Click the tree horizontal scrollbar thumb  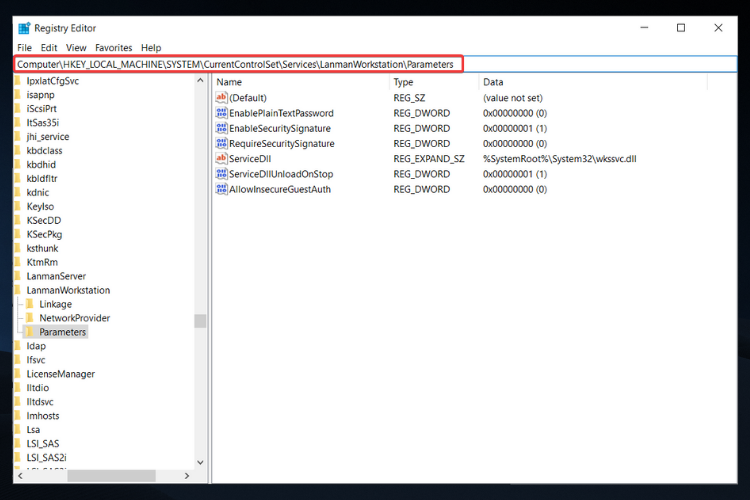111,476
